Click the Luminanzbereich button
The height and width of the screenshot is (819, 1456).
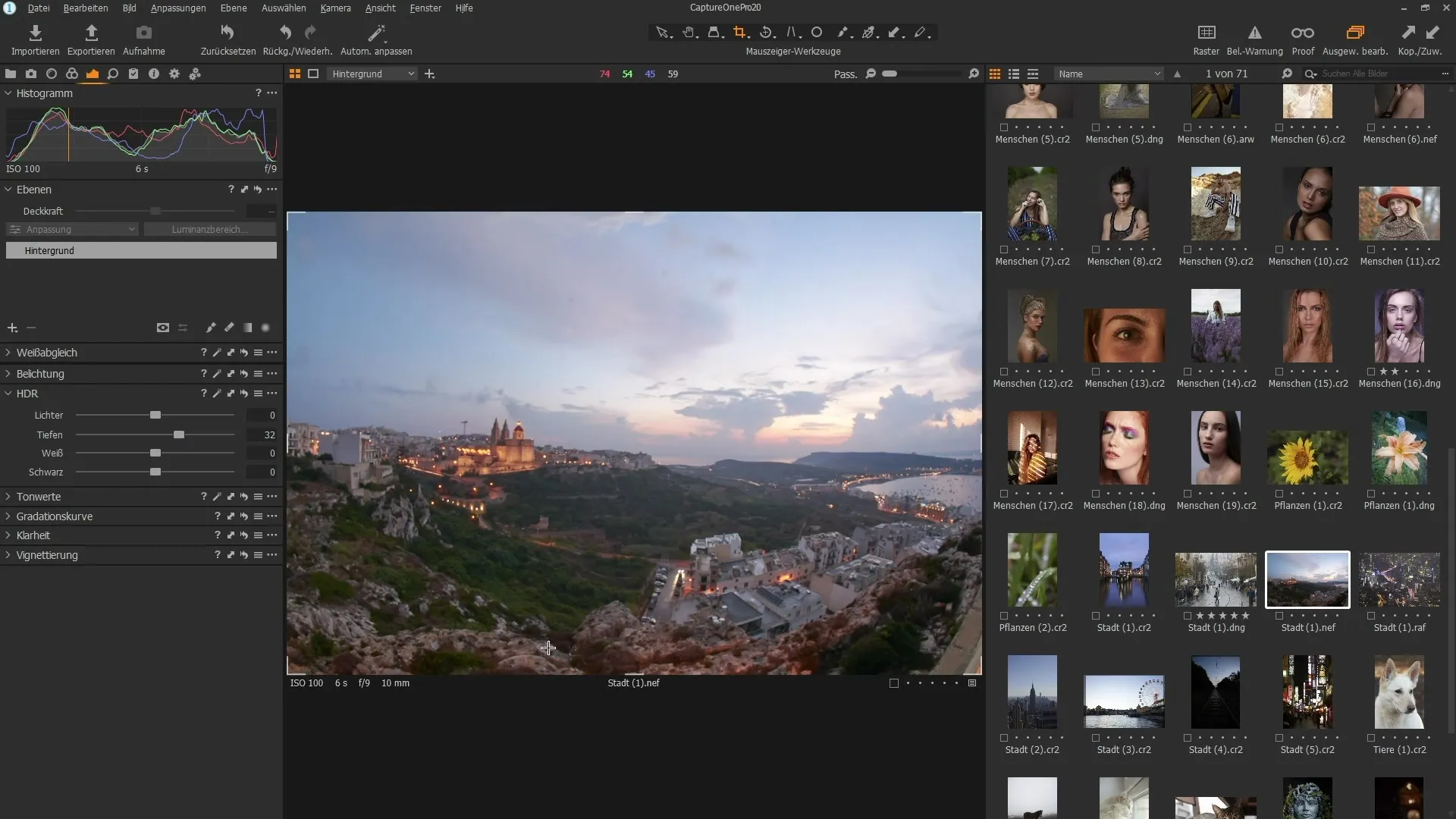(x=210, y=230)
